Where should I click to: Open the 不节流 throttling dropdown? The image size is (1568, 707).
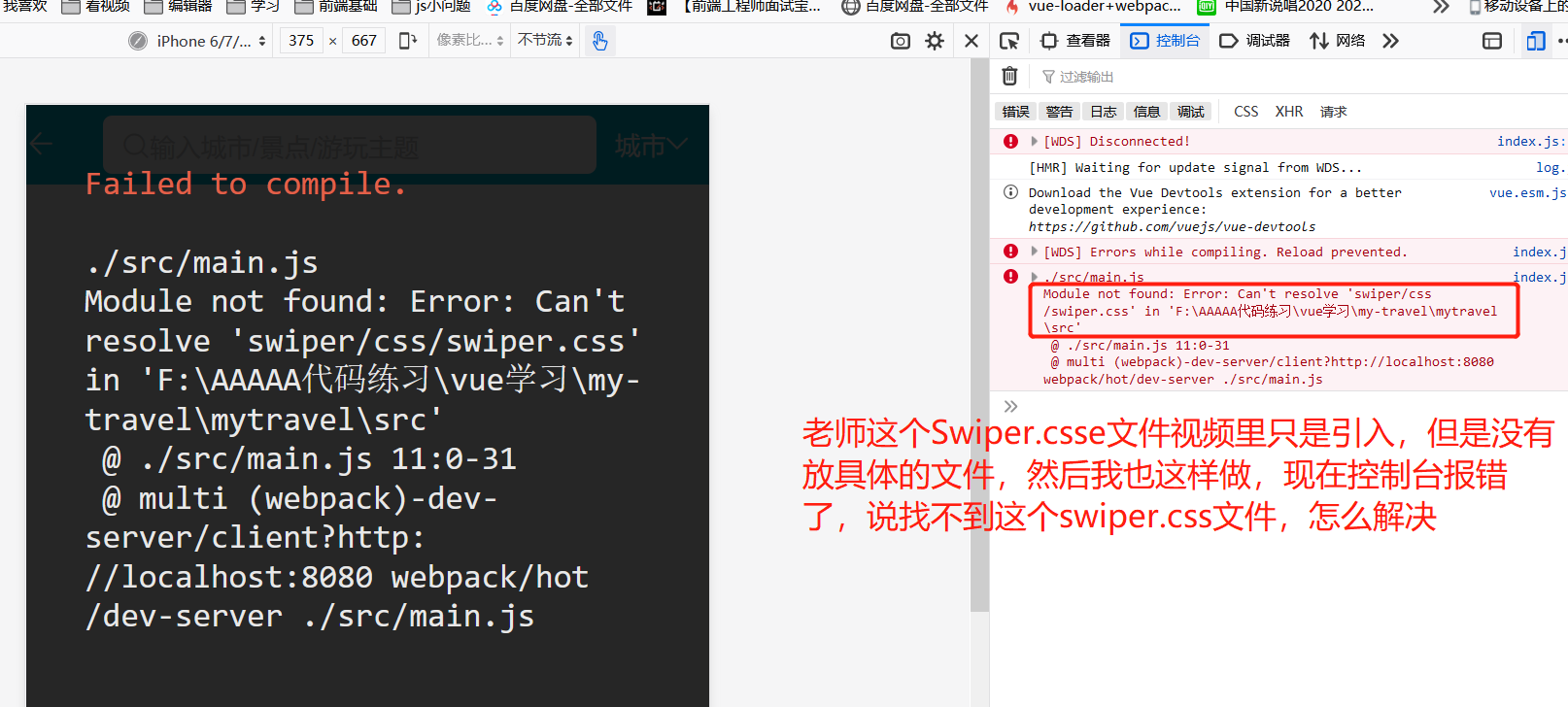545,41
